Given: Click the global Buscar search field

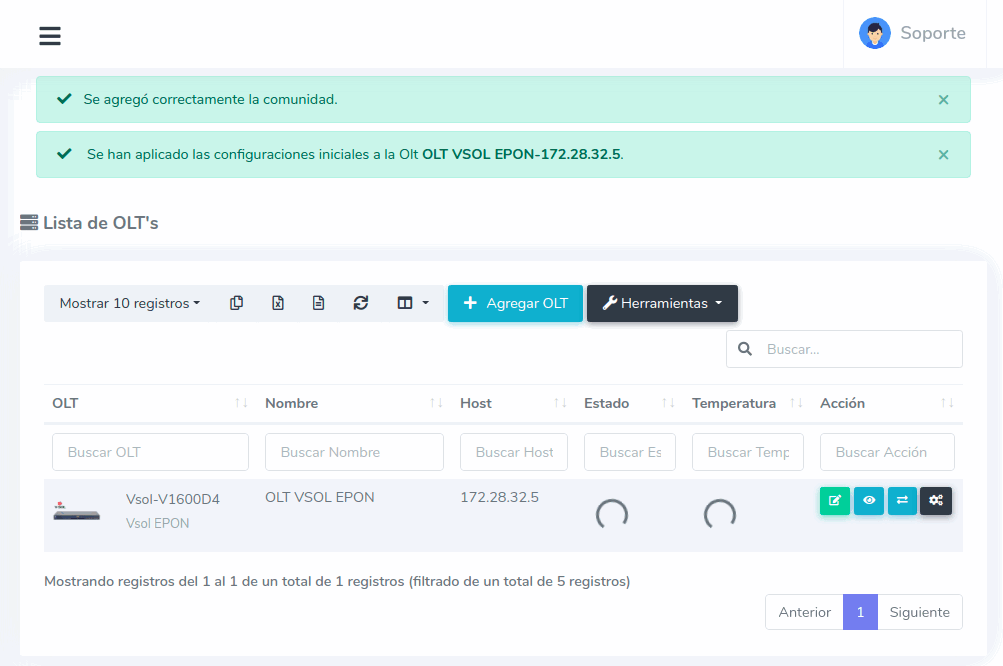Looking at the screenshot, I should click(x=857, y=349).
